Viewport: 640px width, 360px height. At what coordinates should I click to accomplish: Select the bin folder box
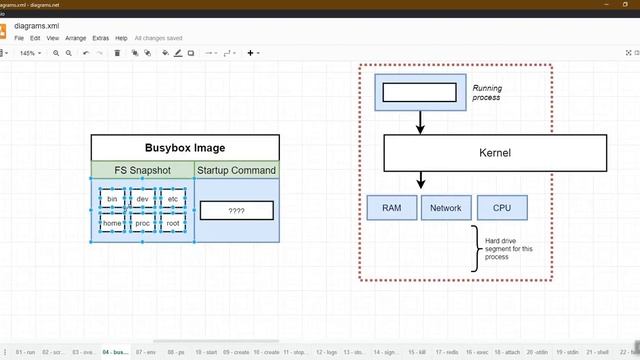click(x=112, y=199)
